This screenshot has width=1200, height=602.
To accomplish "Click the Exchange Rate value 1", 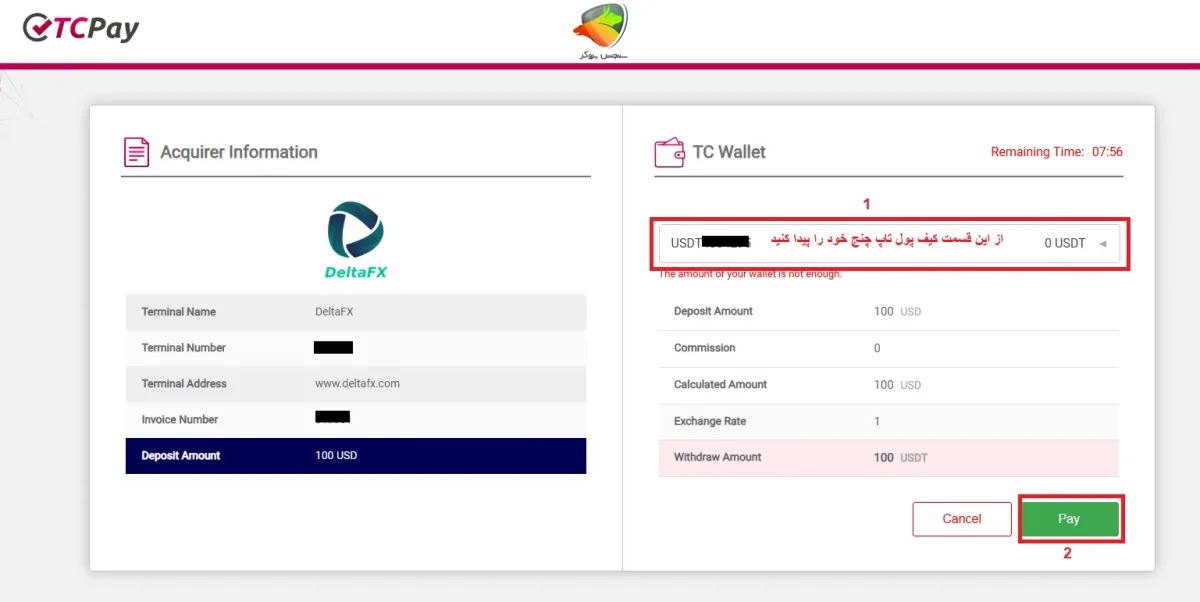I will (877, 421).
